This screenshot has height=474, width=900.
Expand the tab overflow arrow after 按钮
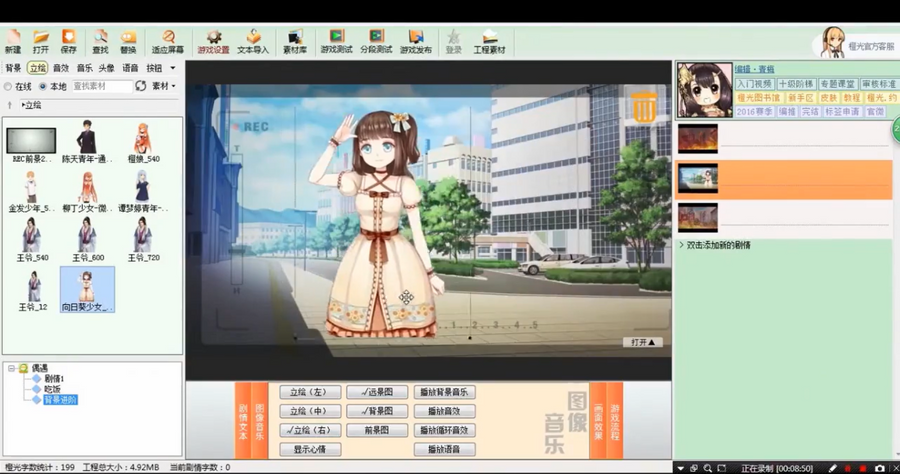pos(173,68)
